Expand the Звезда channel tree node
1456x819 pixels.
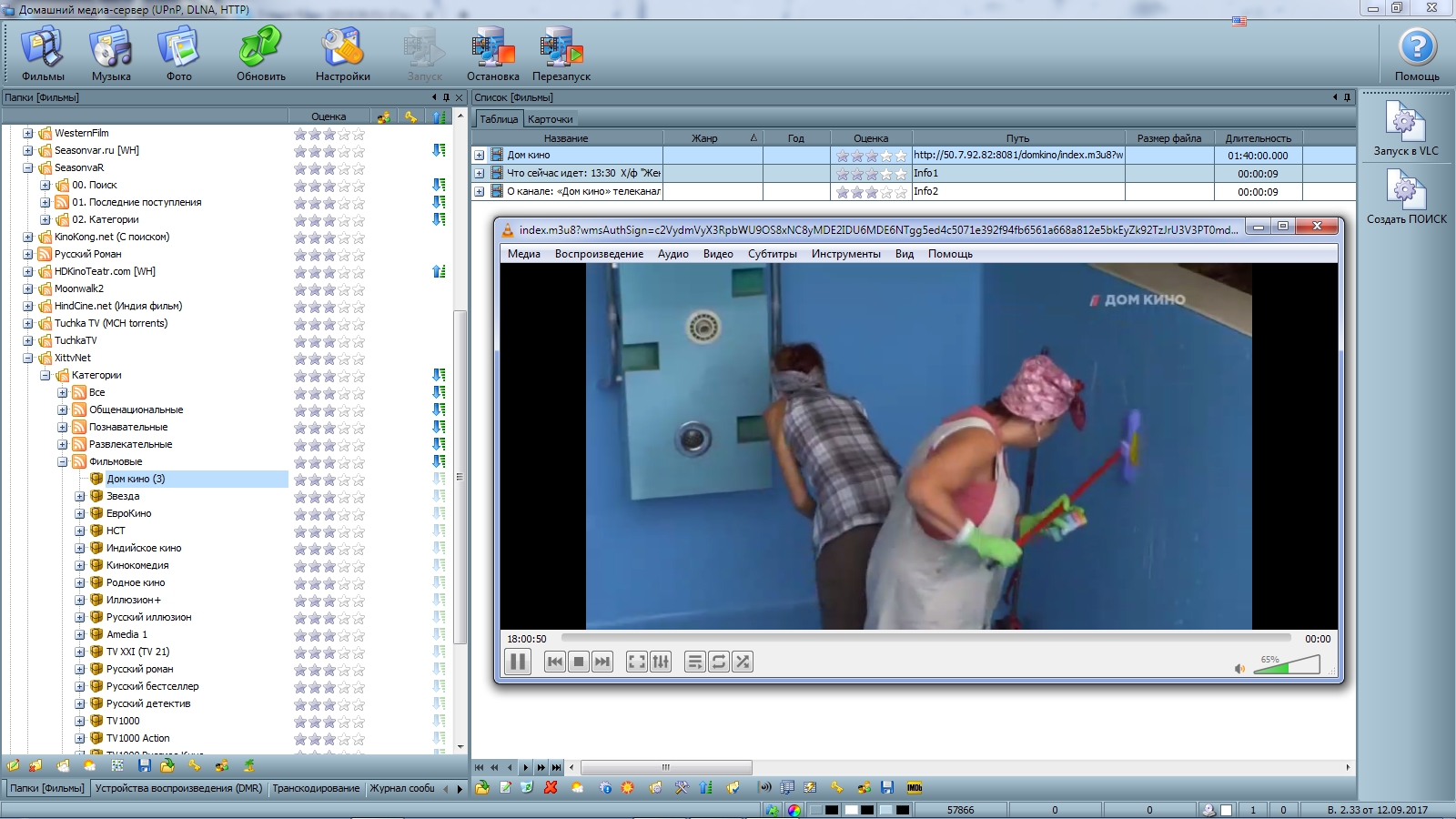80,496
